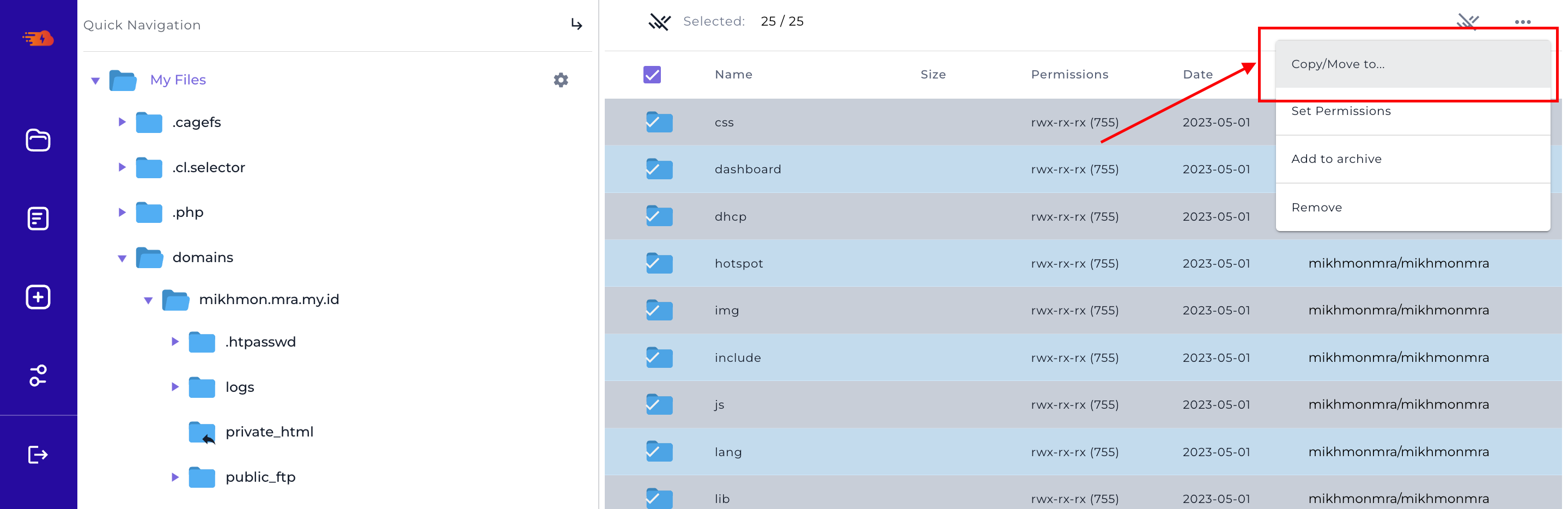The image size is (1568, 509).
Task: Open the document list sidebar icon
Action: [38, 219]
